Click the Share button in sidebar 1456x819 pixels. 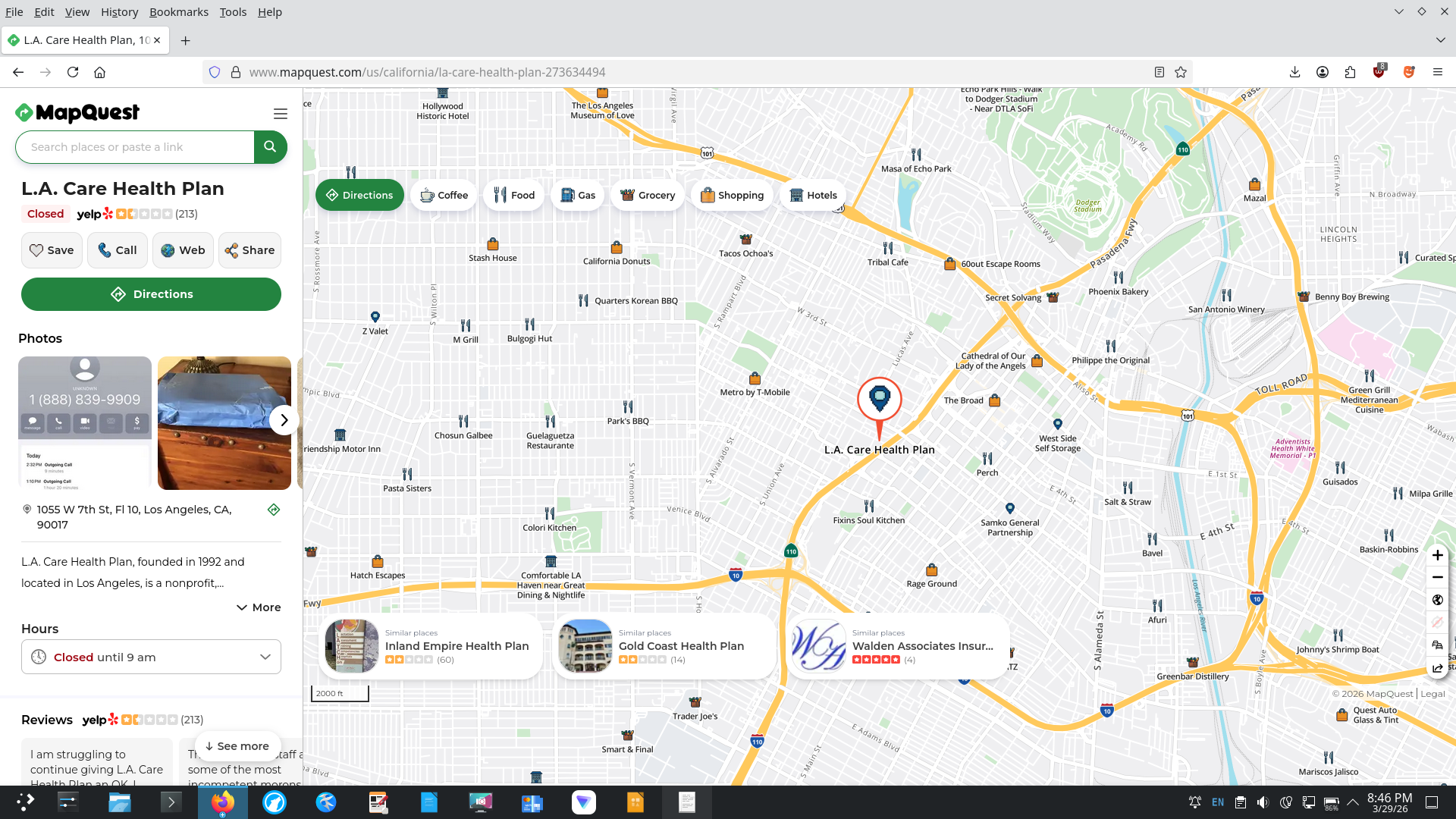249,250
